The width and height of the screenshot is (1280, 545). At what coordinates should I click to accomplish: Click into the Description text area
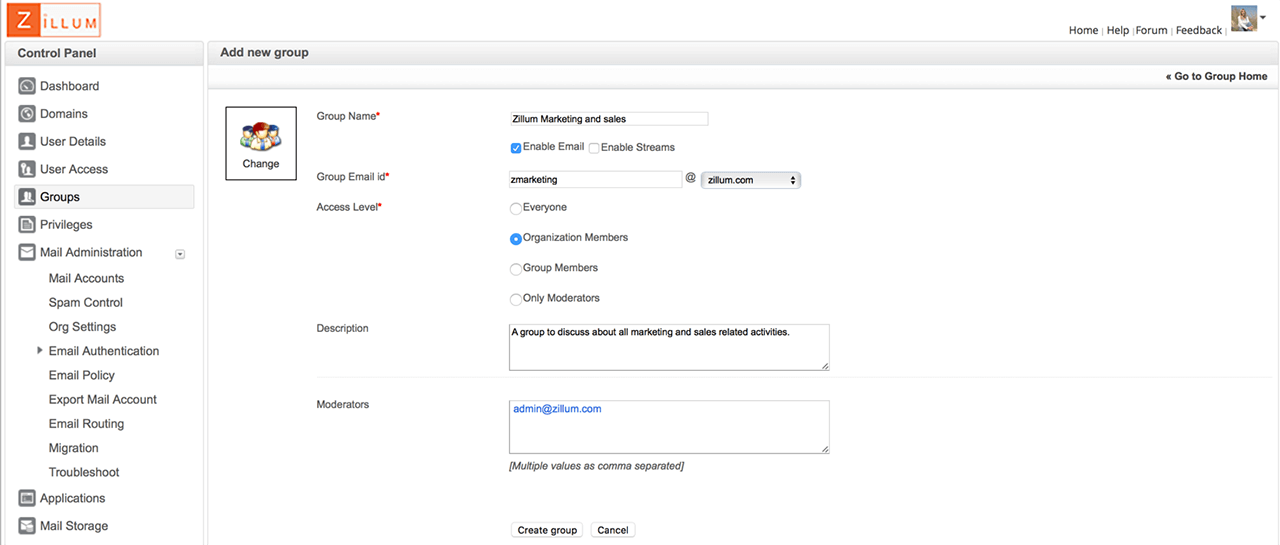coord(669,347)
